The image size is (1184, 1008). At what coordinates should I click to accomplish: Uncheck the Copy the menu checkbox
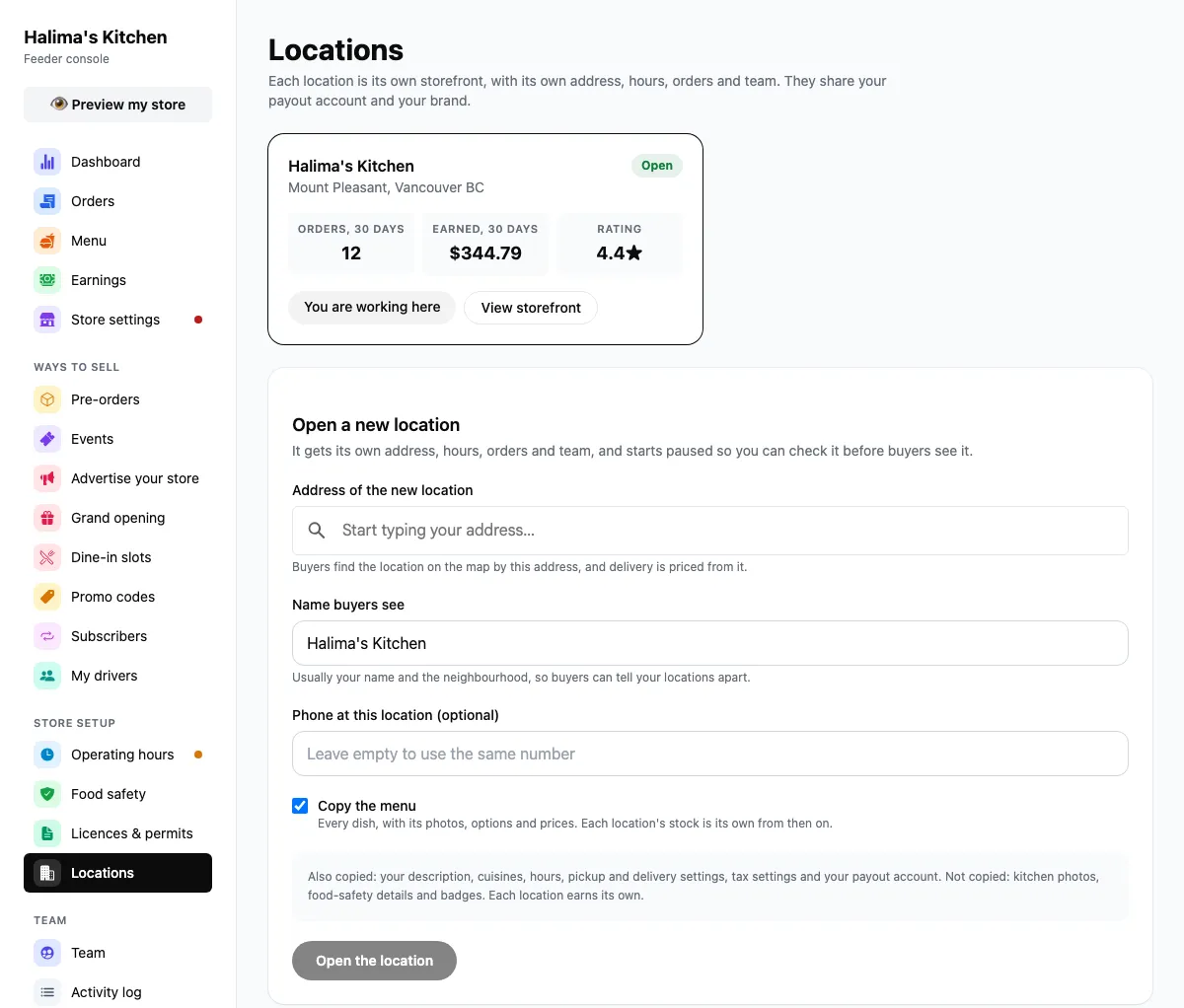coord(300,806)
